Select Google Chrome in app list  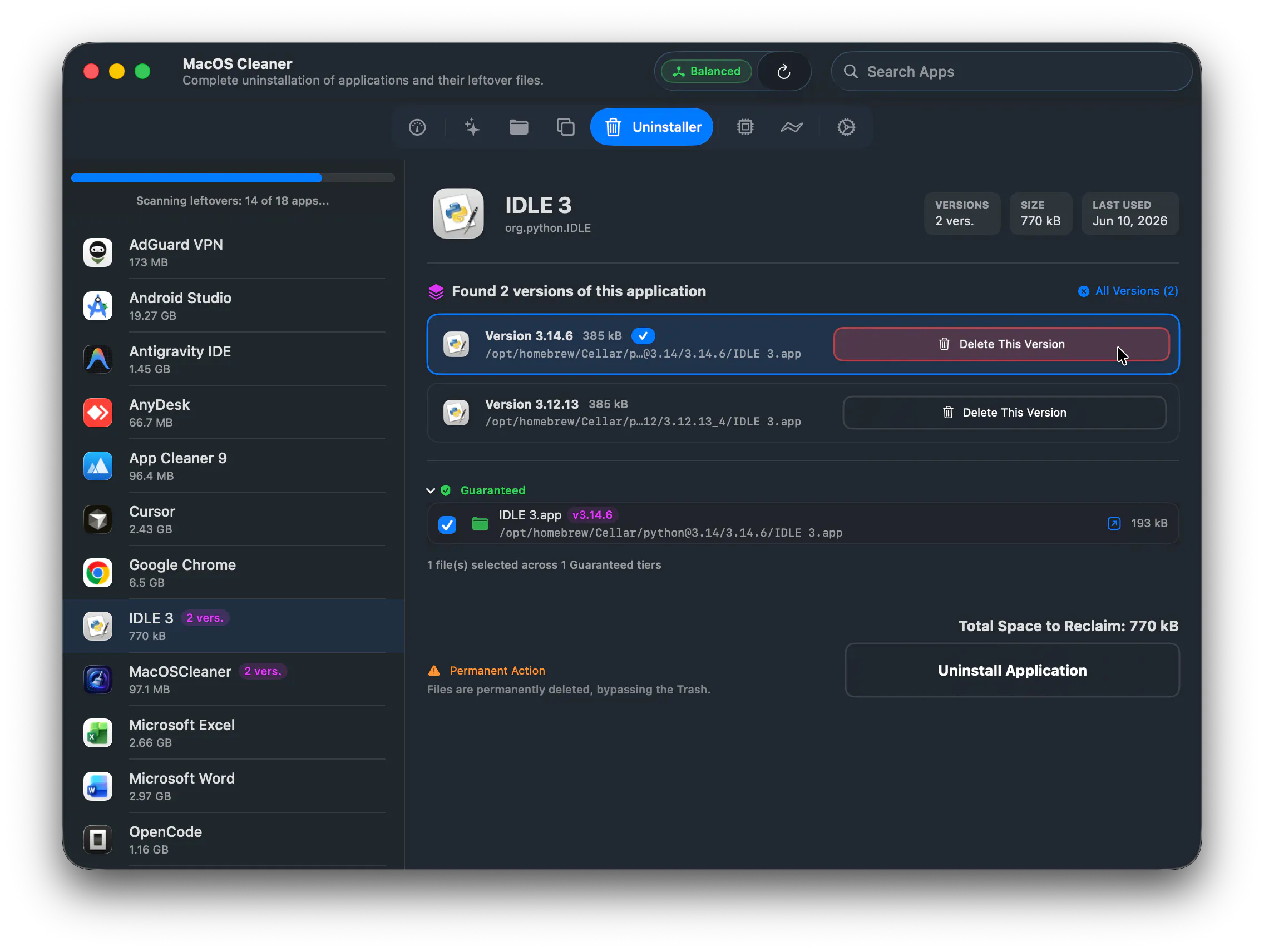[x=234, y=573]
